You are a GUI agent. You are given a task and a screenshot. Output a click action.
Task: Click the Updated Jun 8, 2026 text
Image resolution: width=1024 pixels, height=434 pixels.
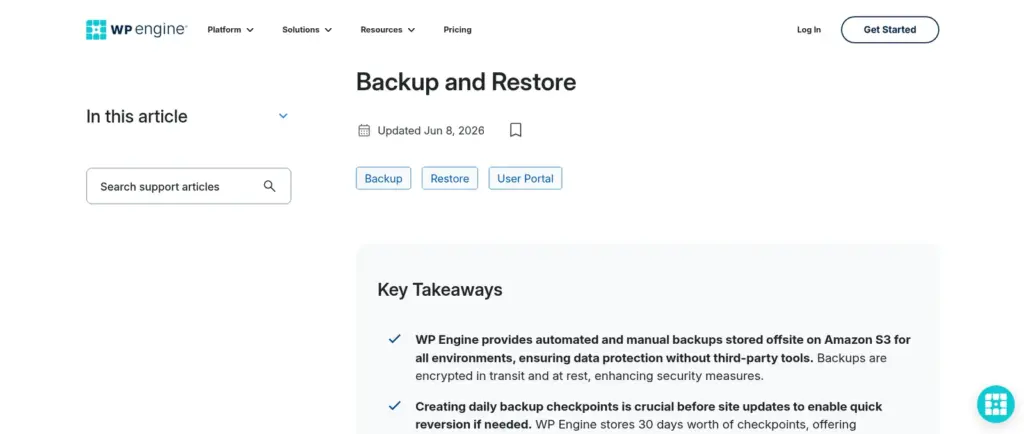(431, 131)
